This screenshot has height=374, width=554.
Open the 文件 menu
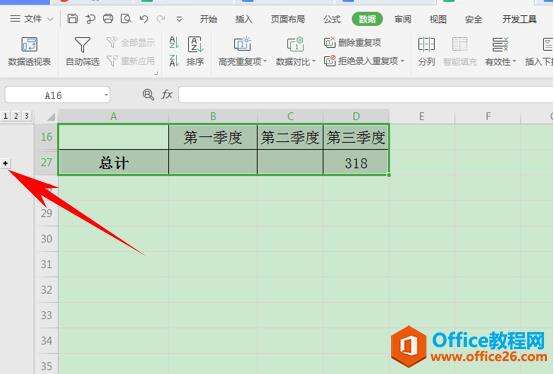(x=31, y=19)
